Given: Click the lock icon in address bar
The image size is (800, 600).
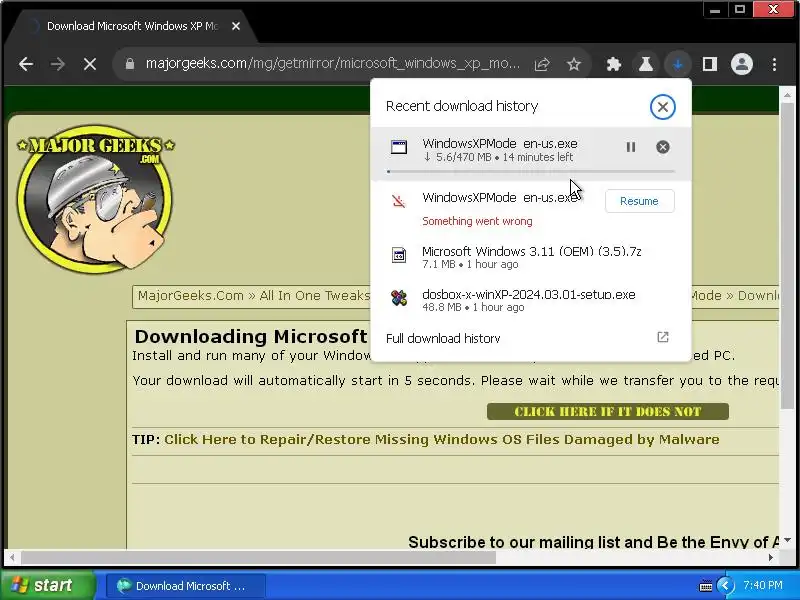Looking at the screenshot, I should click(130, 64).
